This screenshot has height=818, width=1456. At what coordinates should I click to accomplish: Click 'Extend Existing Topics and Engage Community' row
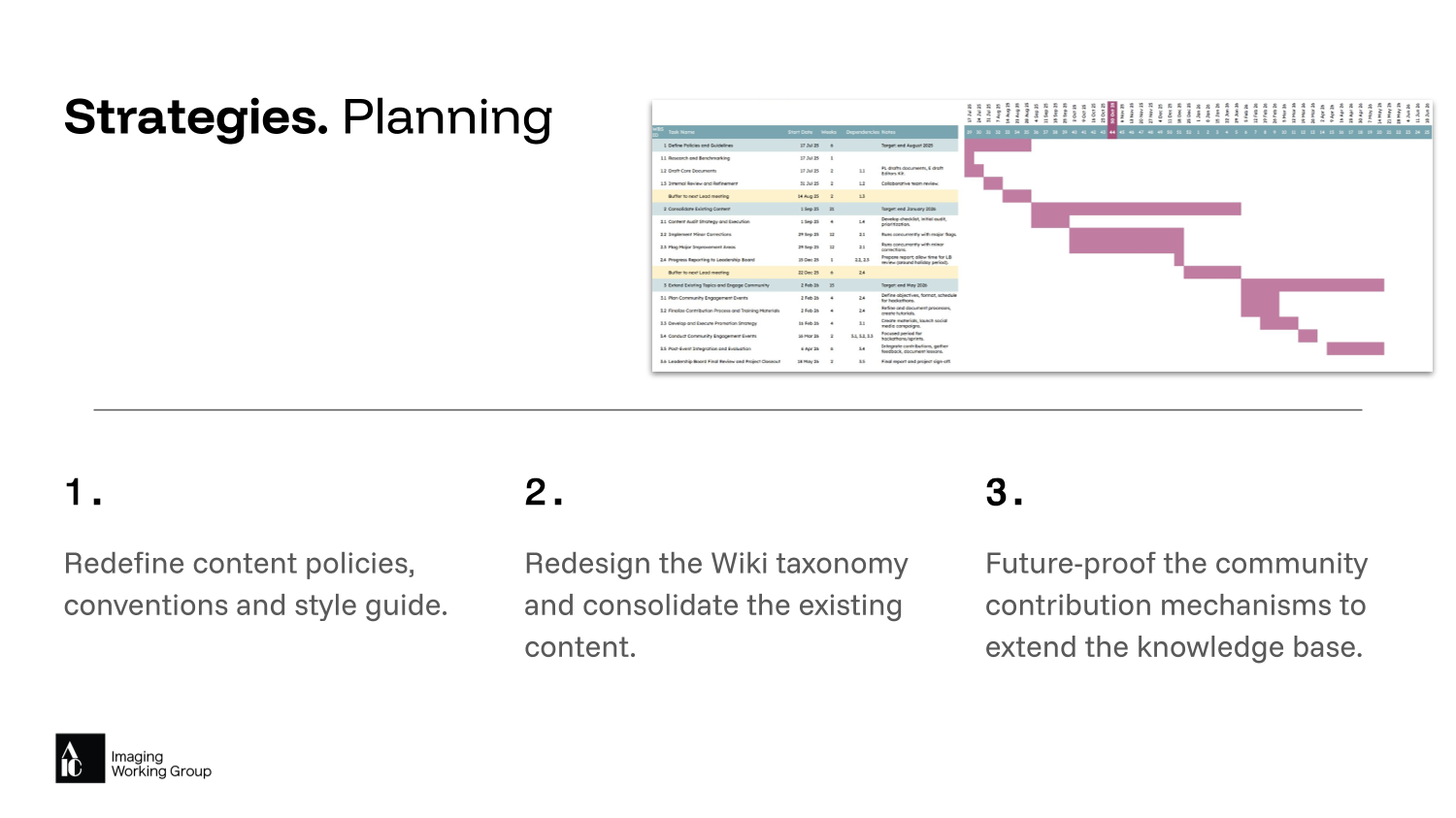pos(718,285)
